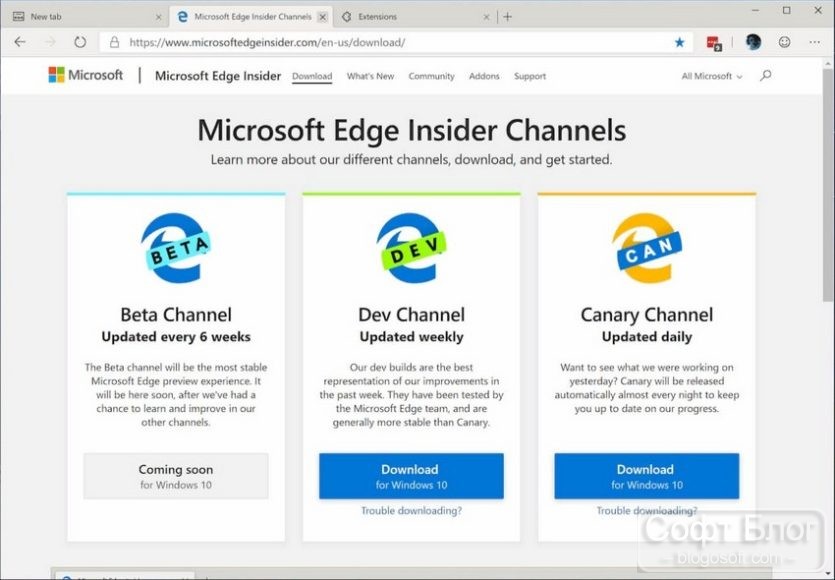Open Trouble downloading link under Canary Channel
This screenshot has width=835, height=580.
pos(646,510)
